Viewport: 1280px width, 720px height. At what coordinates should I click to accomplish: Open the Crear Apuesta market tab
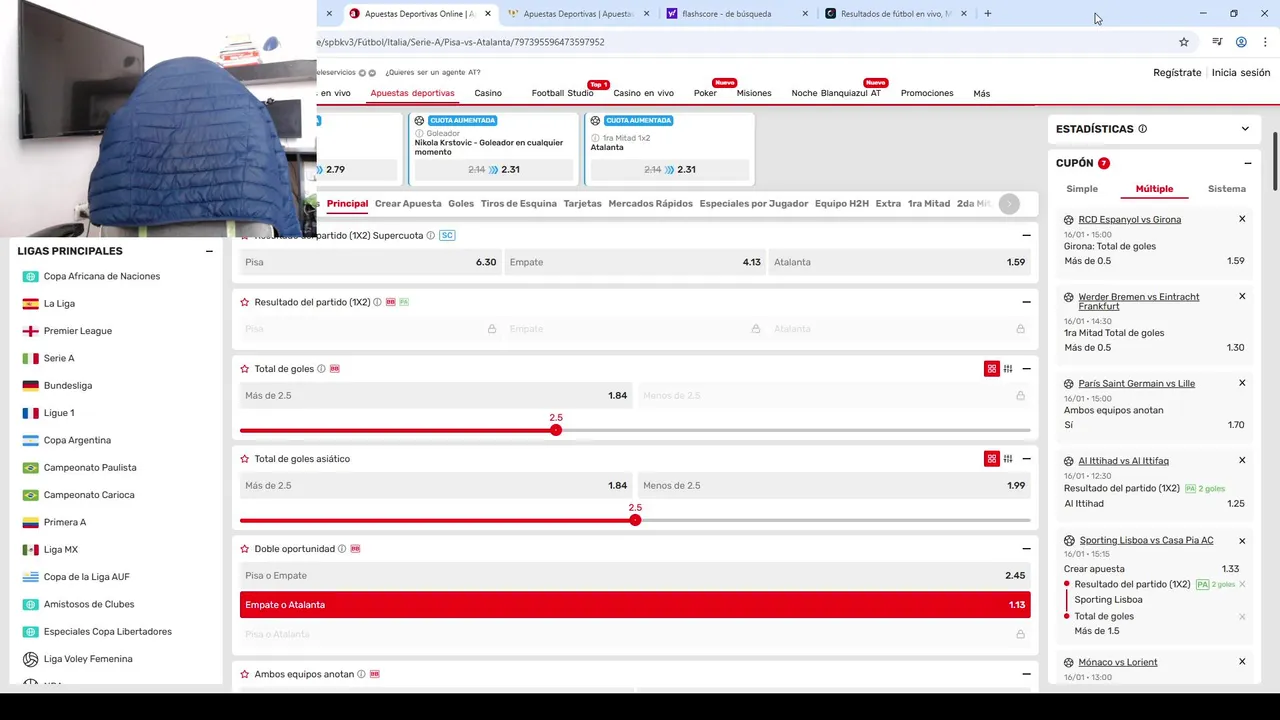coord(408,204)
